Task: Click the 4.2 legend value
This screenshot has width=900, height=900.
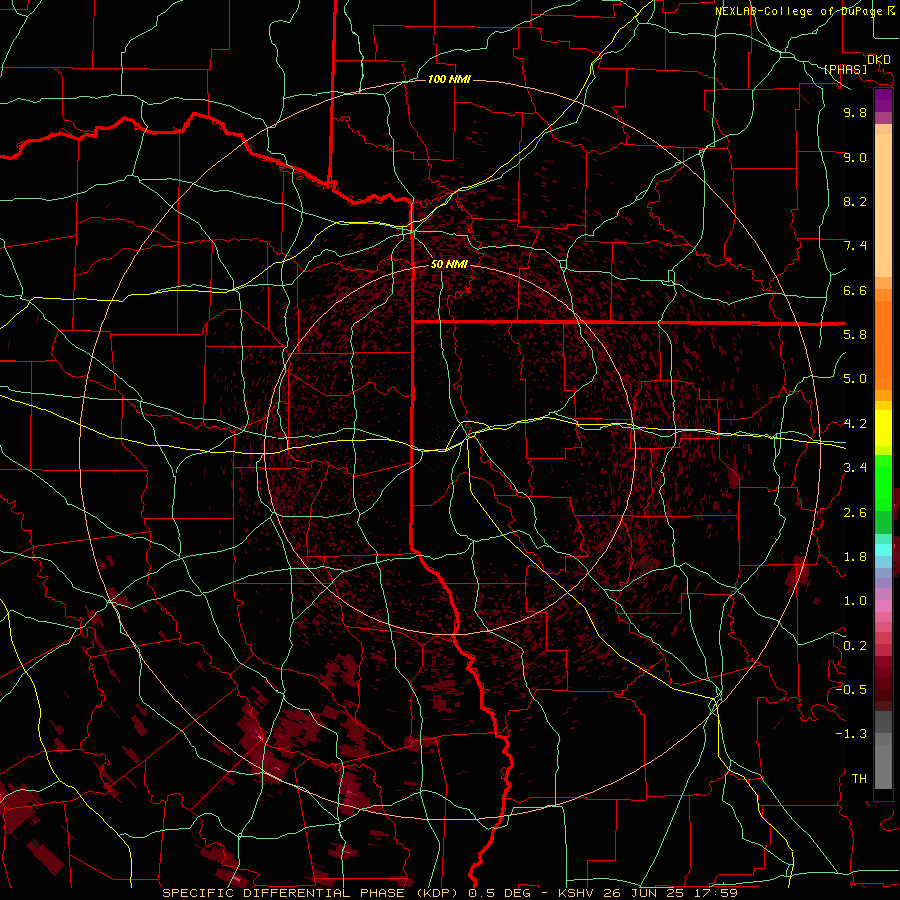Action: (855, 424)
